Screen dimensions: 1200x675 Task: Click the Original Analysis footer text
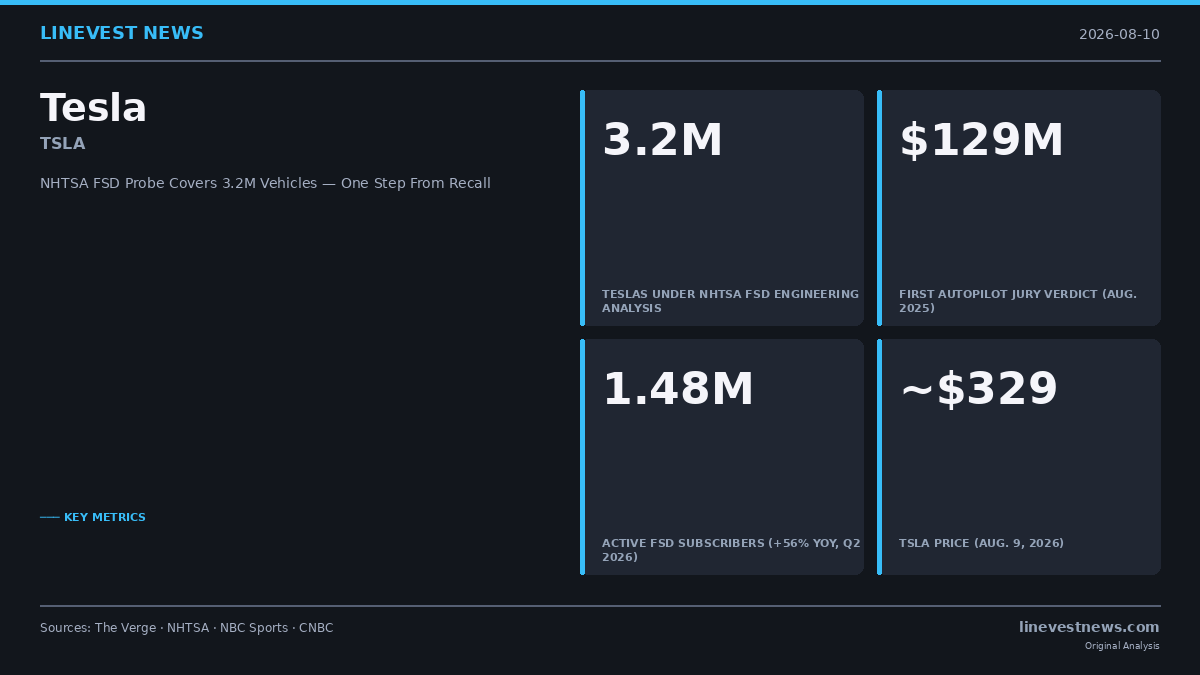[1122, 646]
